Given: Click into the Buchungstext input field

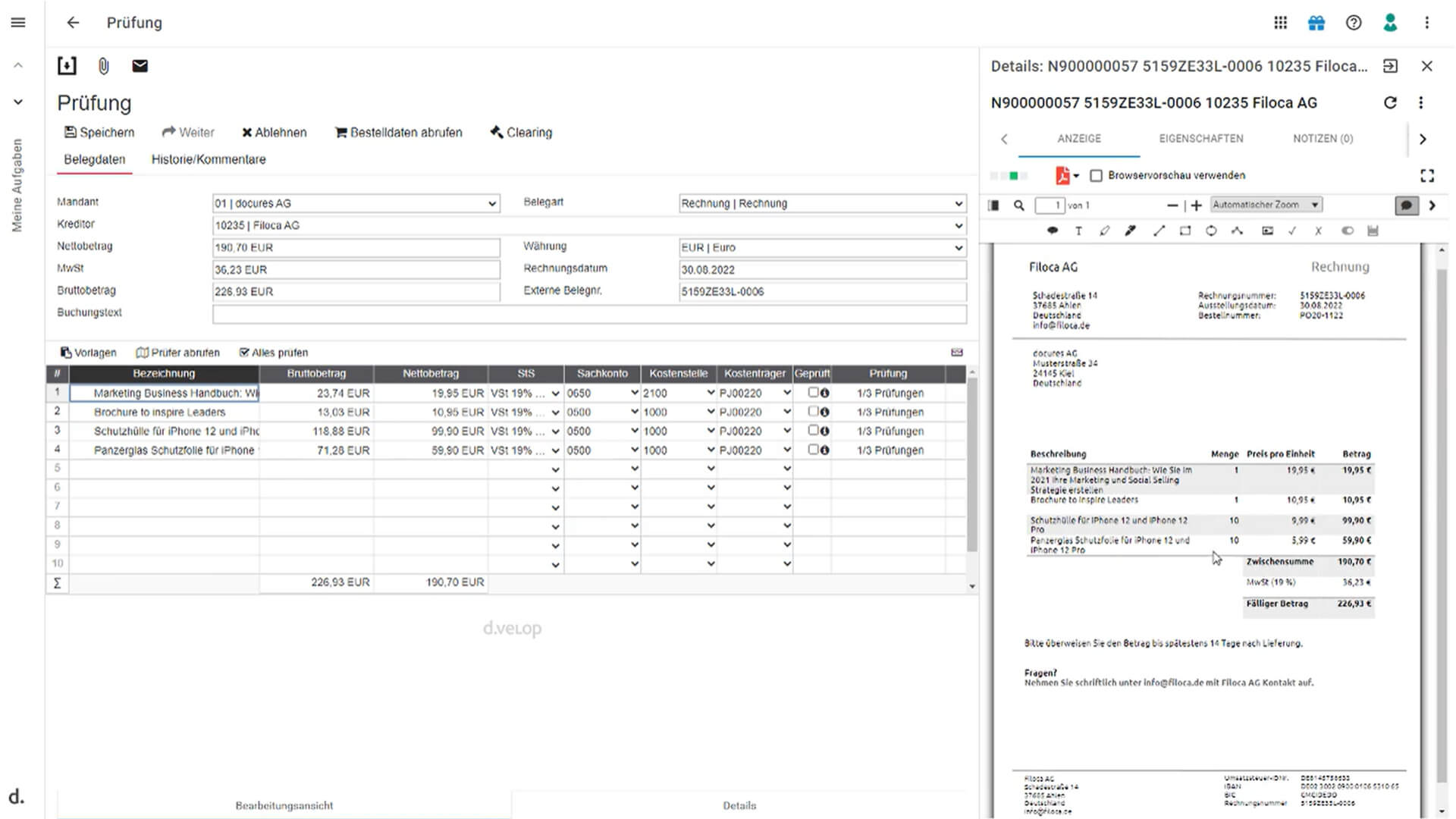Looking at the screenshot, I should 589,313.
